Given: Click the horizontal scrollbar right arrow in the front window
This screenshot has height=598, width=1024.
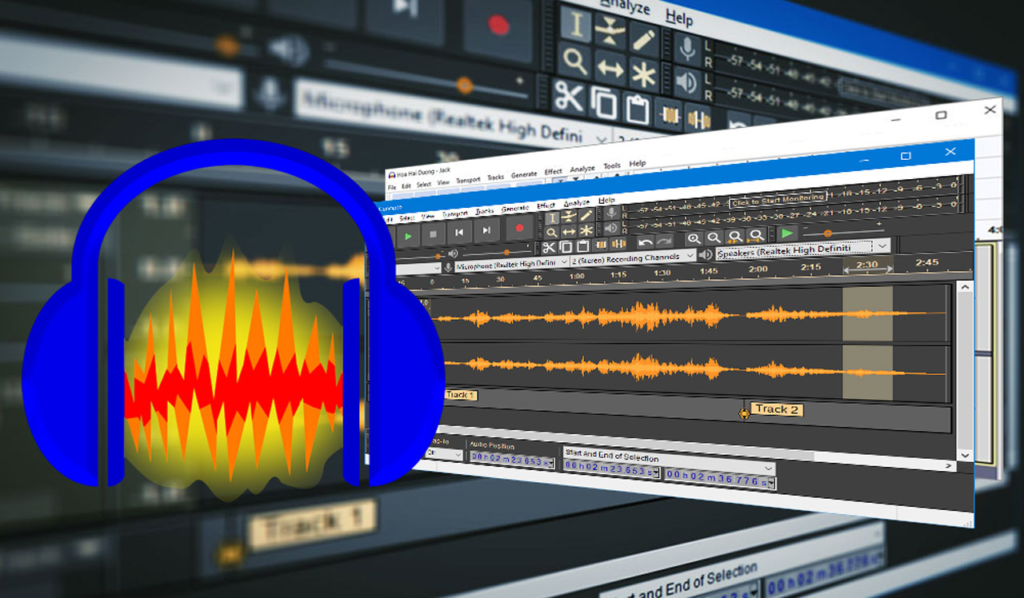Looking at the screenshot, I should tap(948, 465).
